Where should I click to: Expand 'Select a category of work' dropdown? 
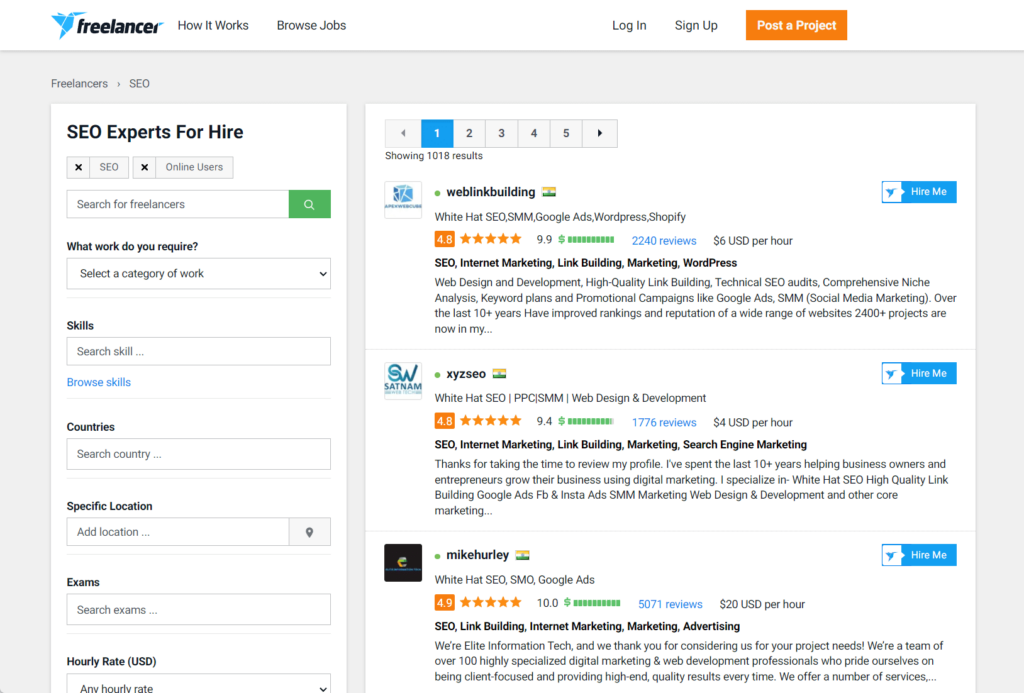[x=199, y=274]
